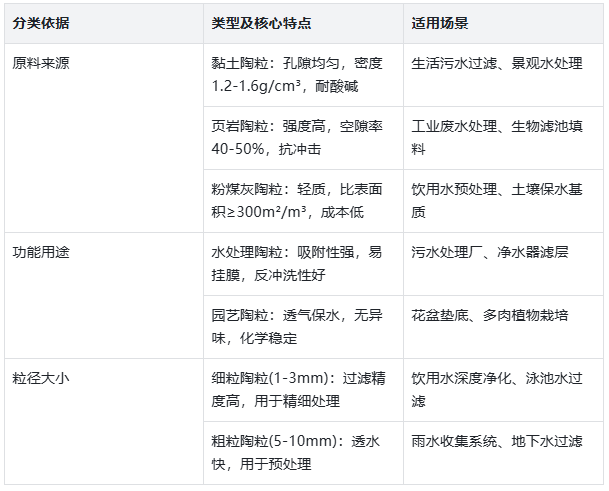The width and height of the screenshot is (609, 491).
Task: Select the 原料来源 category cell
Action: coord(41,61)
